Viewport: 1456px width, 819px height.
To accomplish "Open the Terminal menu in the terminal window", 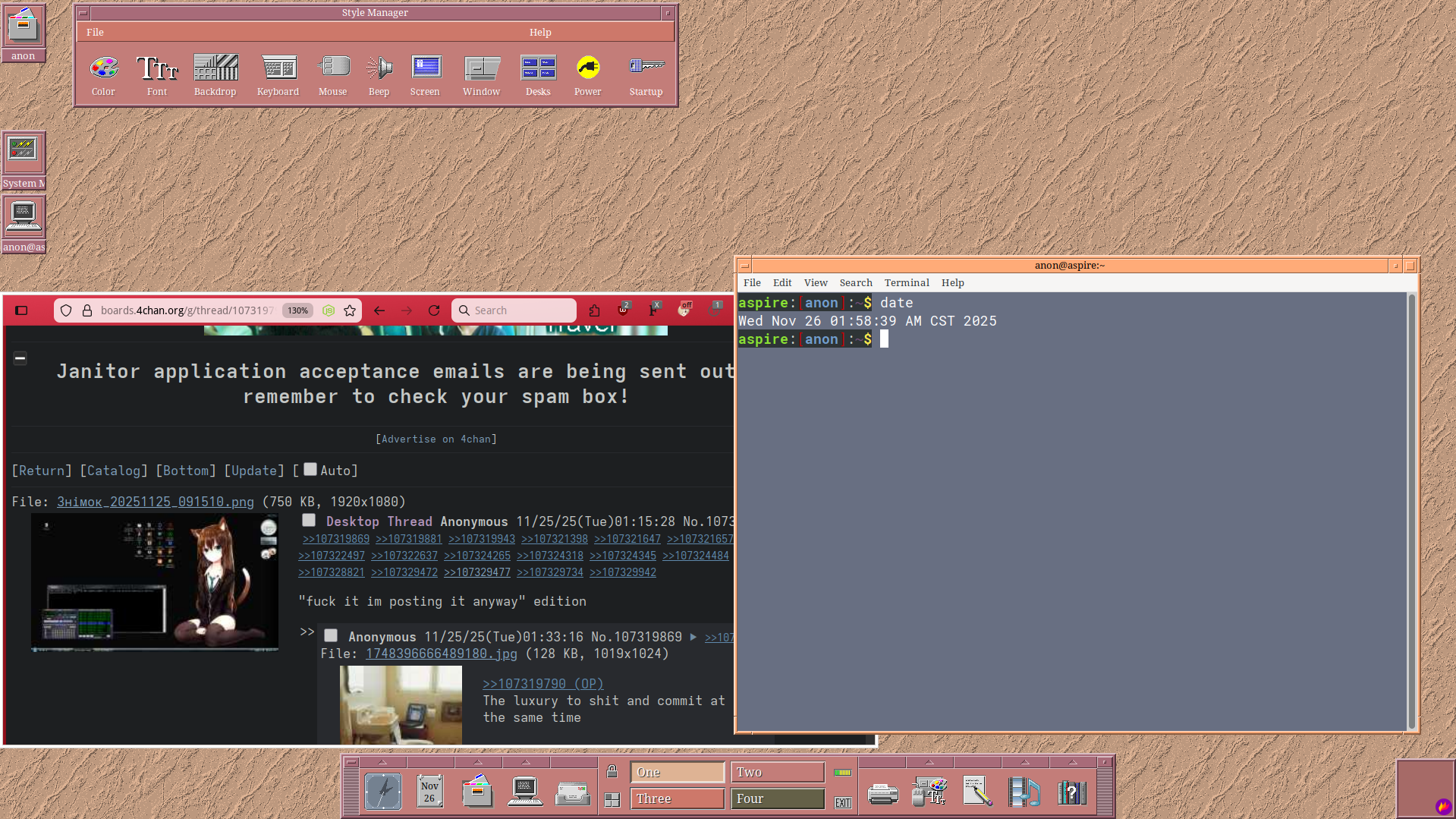I will click(907, 283).
